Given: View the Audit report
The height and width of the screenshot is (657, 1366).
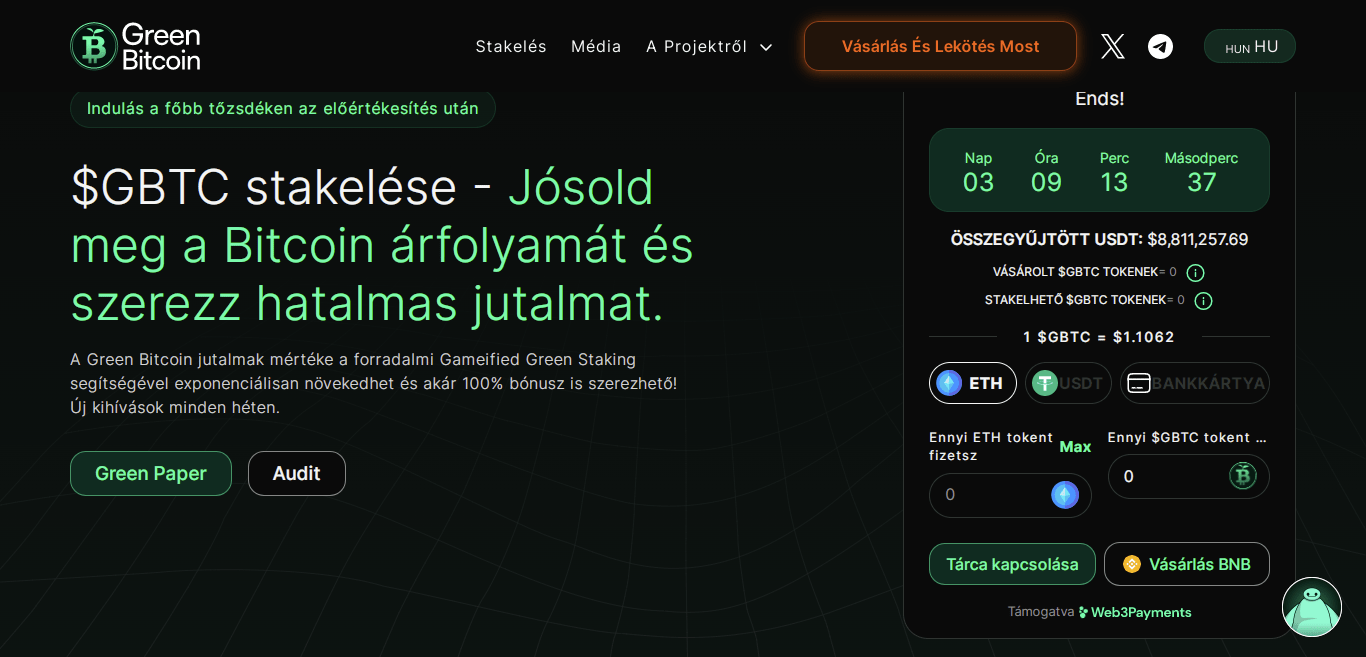Looking at the screenshot, I should point(297,473).
